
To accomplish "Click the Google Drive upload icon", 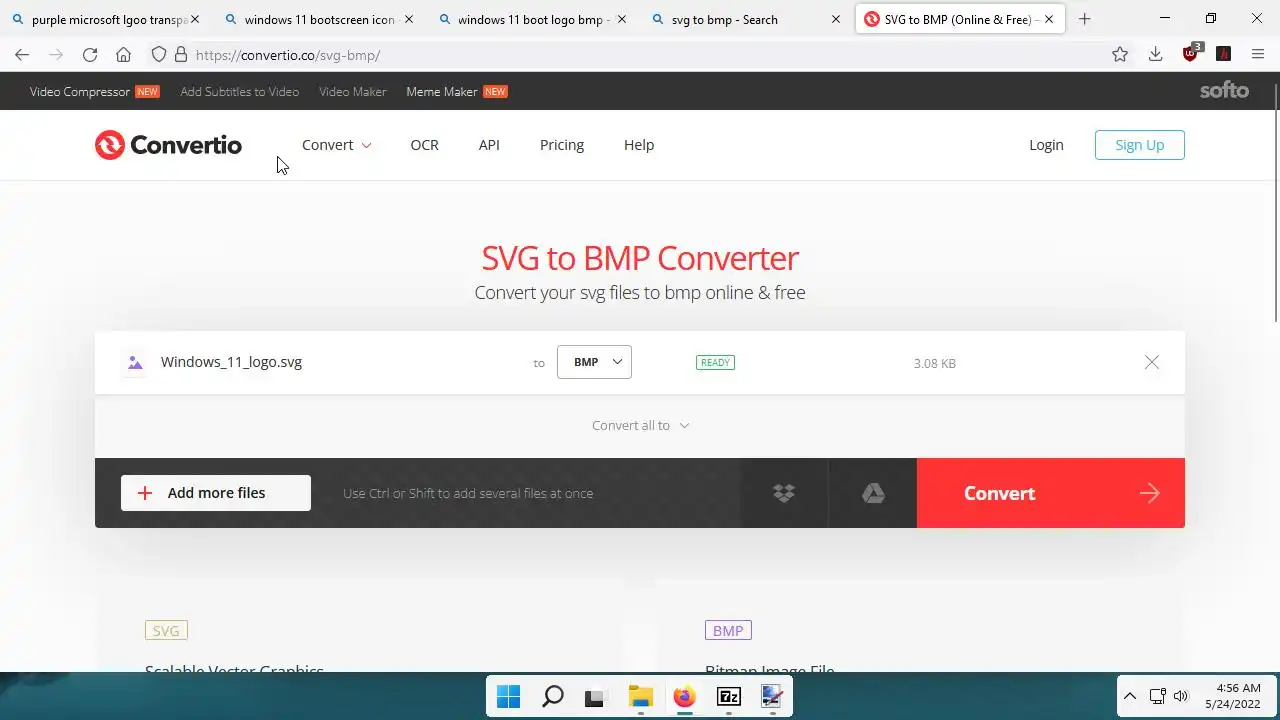I will [873, 493].
